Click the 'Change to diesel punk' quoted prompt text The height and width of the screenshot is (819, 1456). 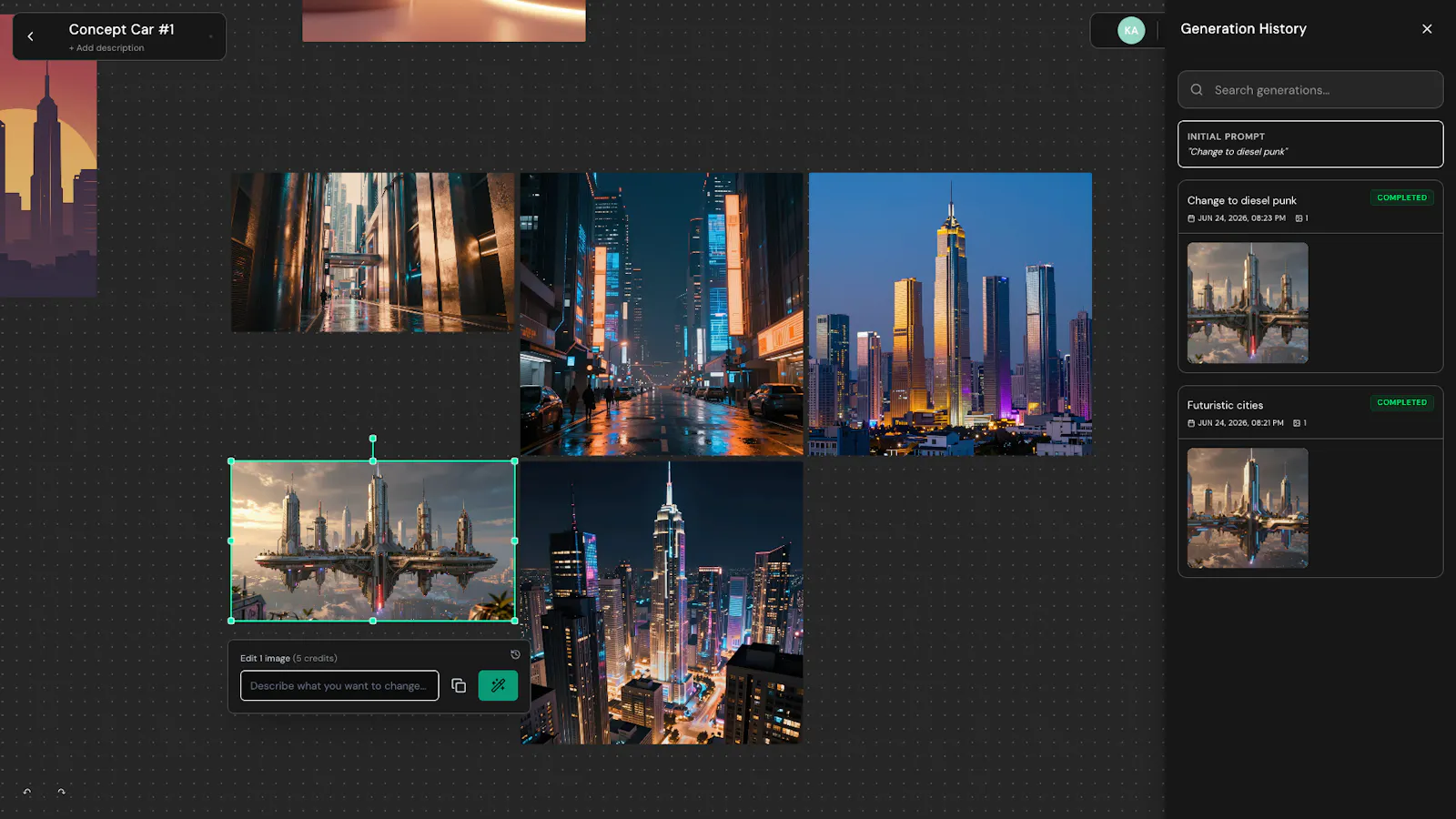coord(1238,152)
